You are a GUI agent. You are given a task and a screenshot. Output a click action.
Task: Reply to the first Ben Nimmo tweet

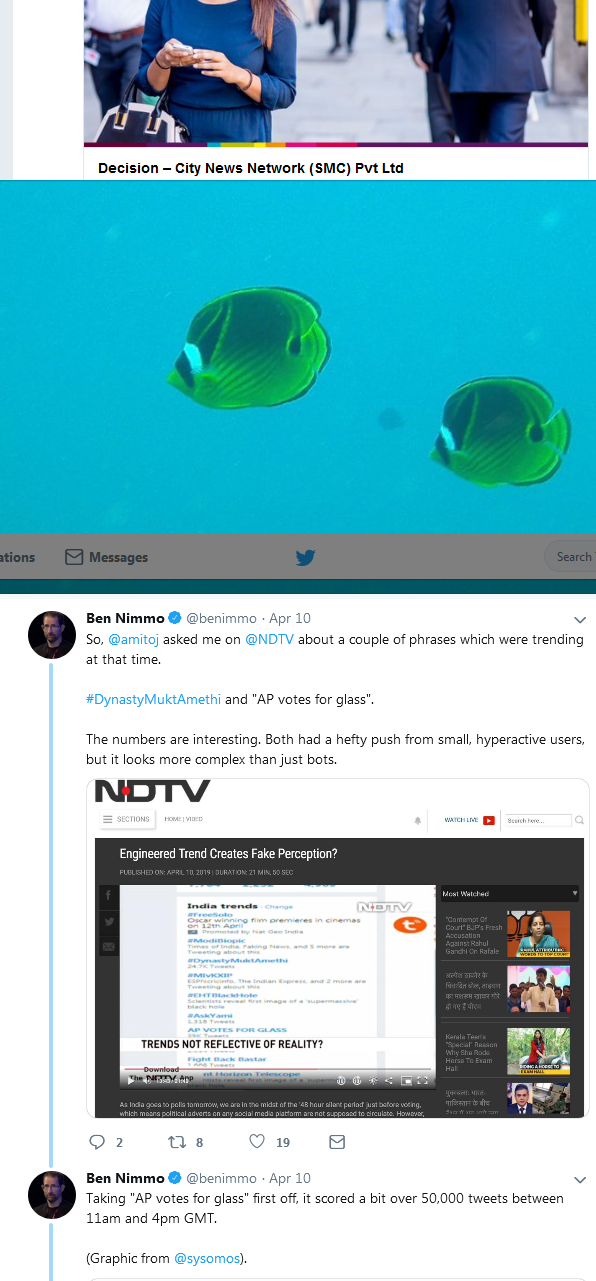[97, 1141]
